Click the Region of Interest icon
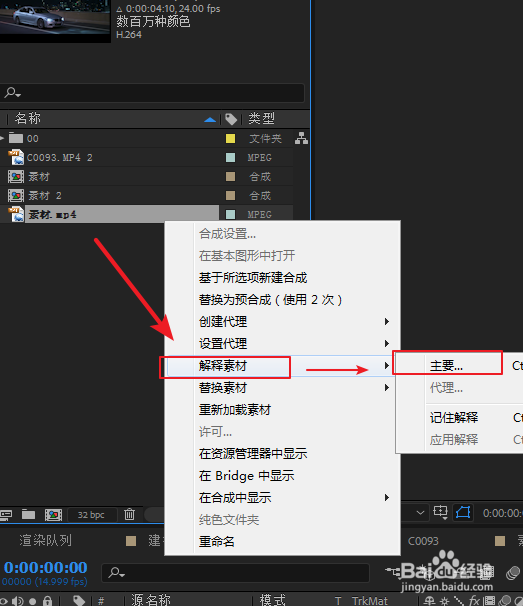 440,512
